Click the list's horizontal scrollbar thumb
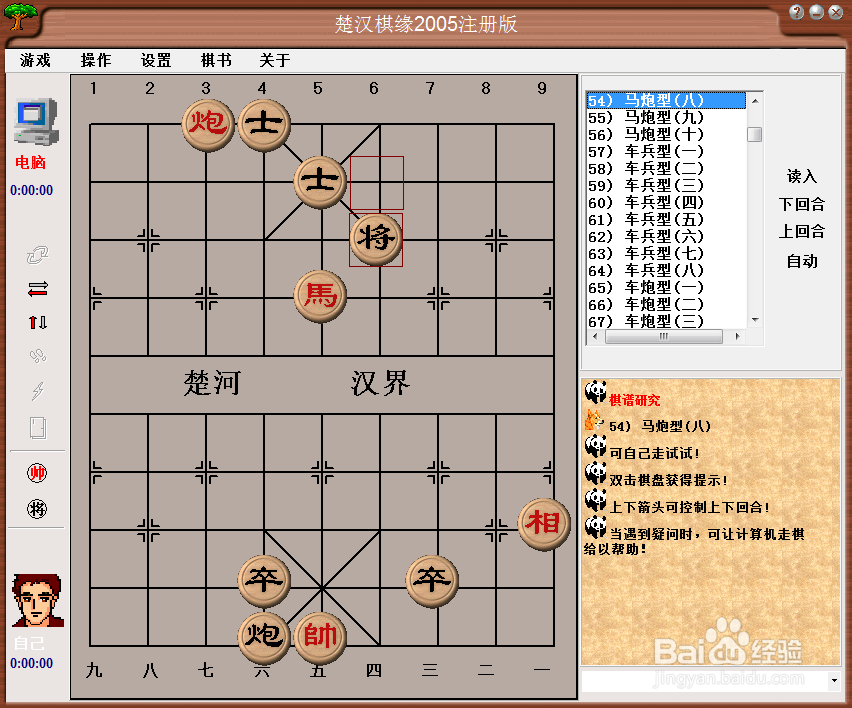 click(x=663, y=336)
